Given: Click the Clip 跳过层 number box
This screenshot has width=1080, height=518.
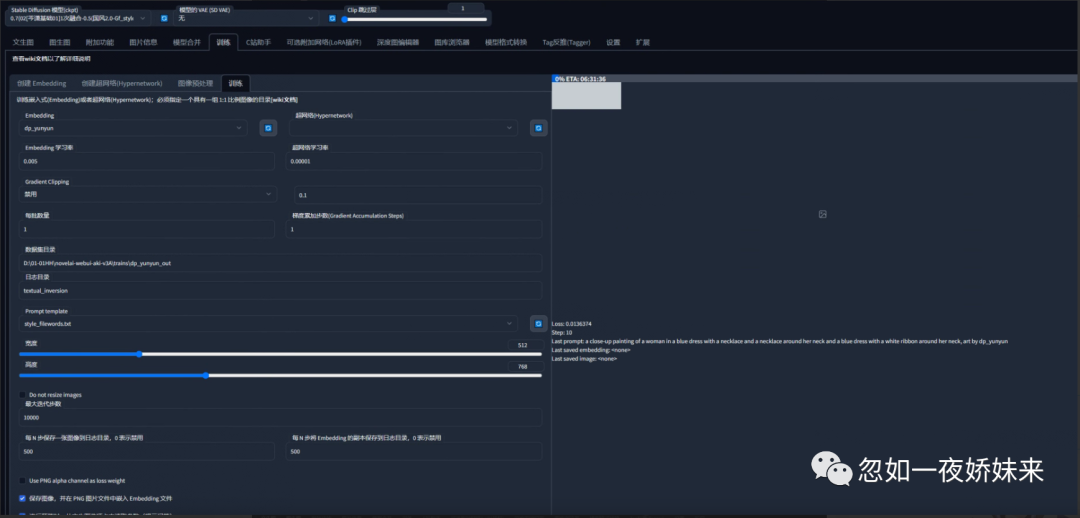Looking at the screenshot, I should [466, 8].
